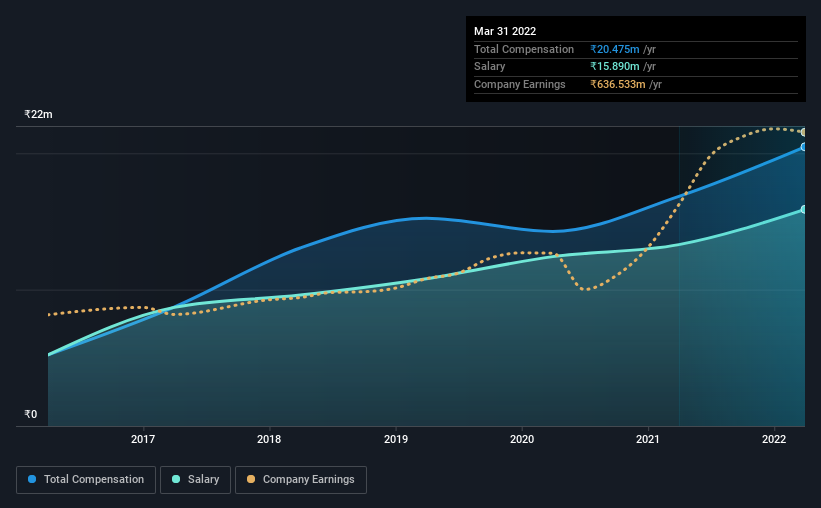The width and height of the screenshot is (821, 508).
Task: Click the orange Company Earnings legend dot
Action: [x=251, y=479]
